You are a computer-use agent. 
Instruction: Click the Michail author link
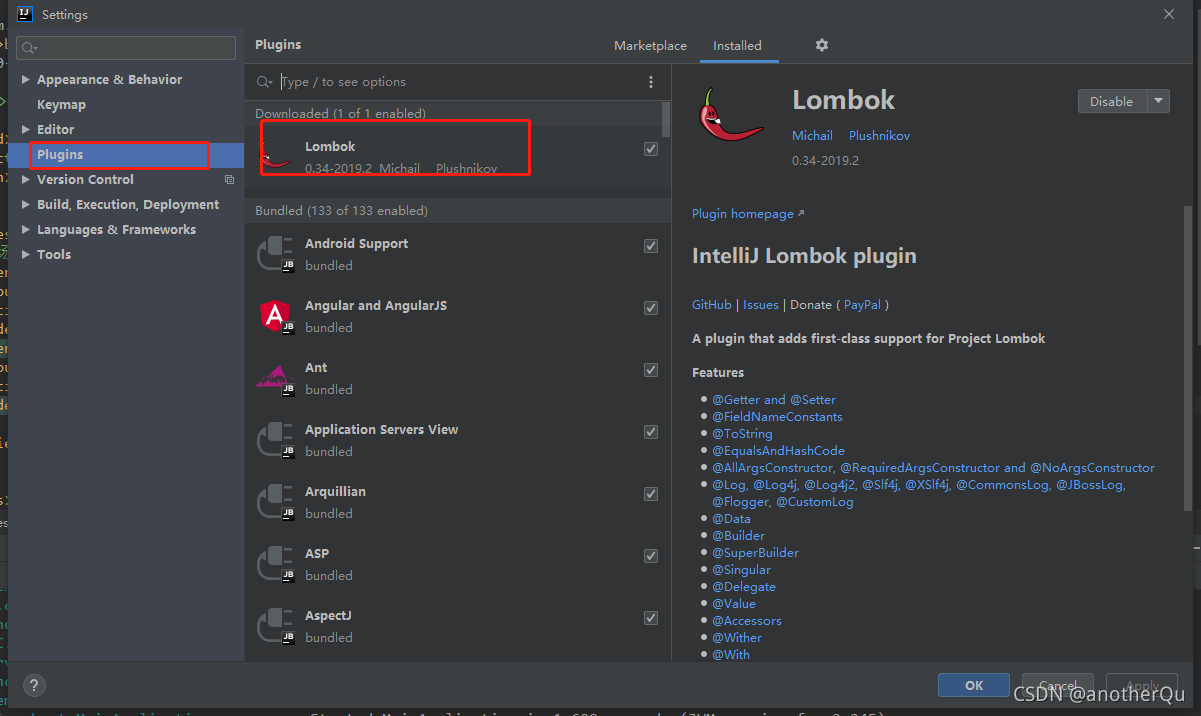[x=812, y=136]
